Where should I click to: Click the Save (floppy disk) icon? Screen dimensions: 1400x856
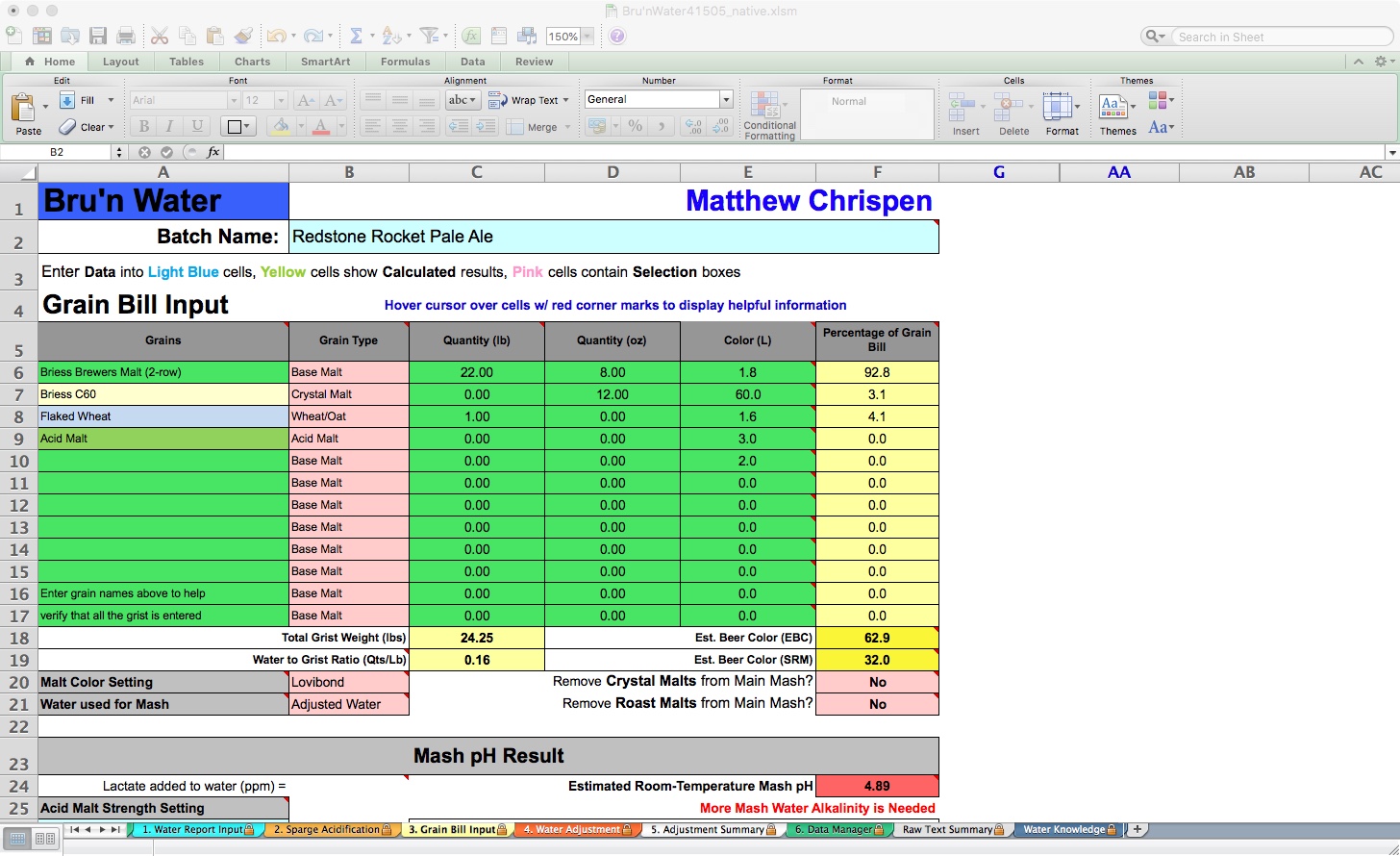(x=97, y=36)
